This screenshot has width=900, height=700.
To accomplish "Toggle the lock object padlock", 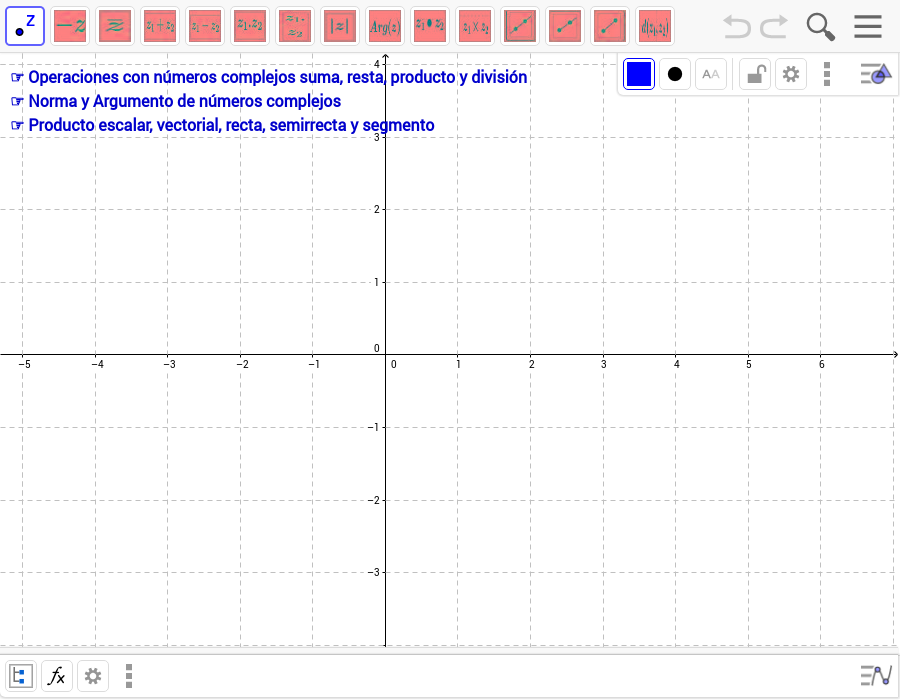I will (x=755, y=74).
